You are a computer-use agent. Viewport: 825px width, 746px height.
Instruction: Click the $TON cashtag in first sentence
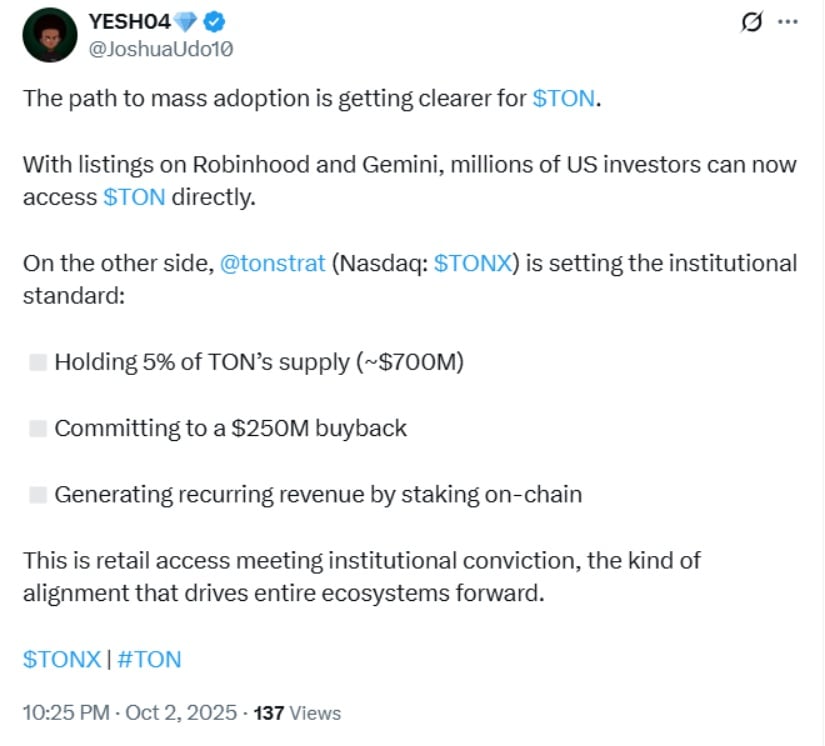click(x=564, y=102)
